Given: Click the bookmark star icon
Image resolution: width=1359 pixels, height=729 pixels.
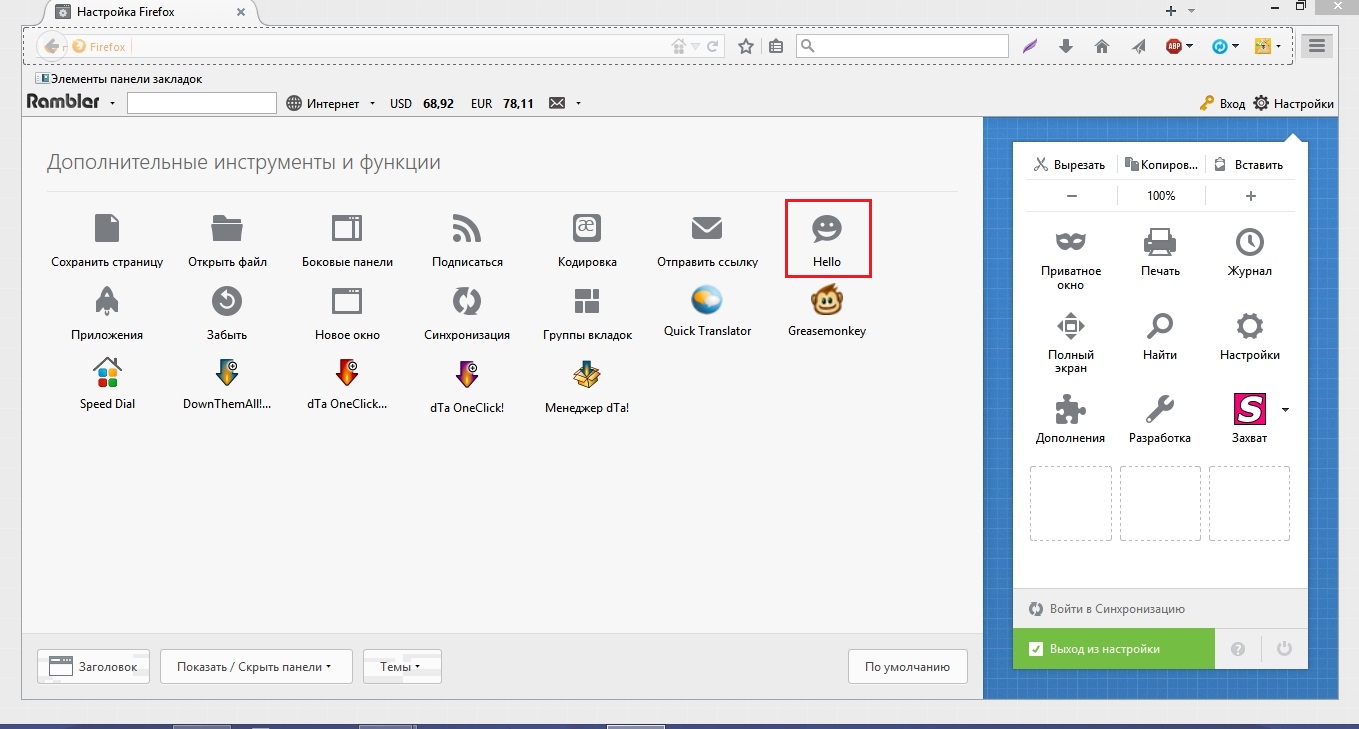Looking at the screenshot, I should tap(746, 46).
